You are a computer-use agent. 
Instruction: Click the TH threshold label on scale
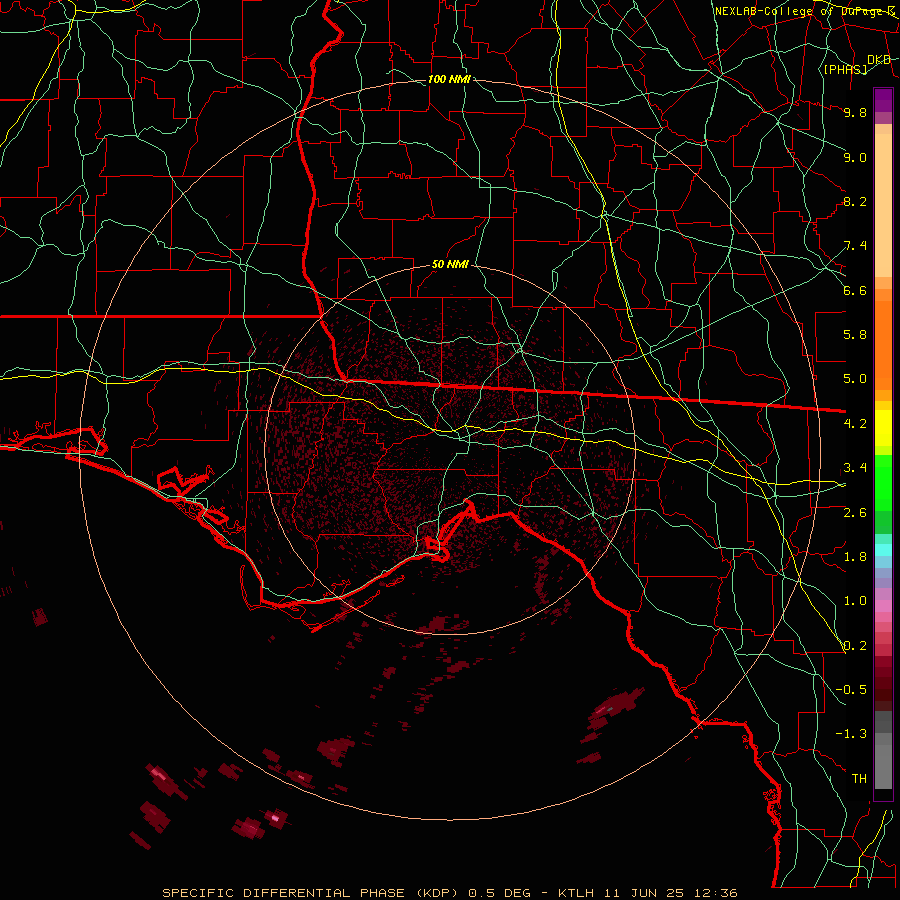coord(859,779)
